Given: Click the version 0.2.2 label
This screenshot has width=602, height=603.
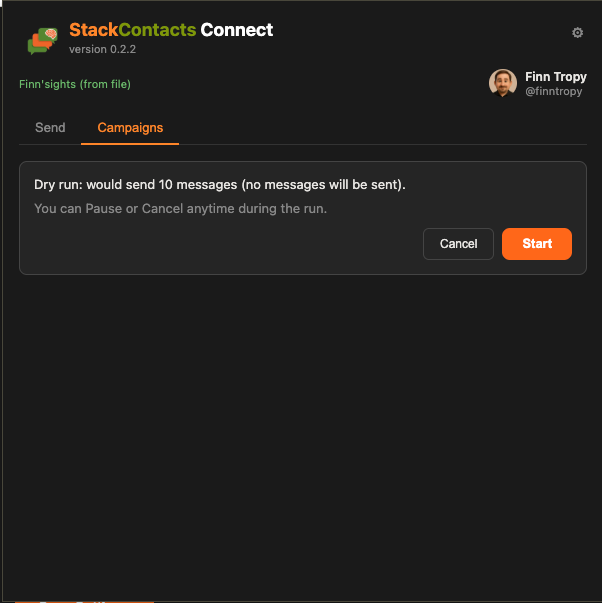Looking at the screenshot, I should click(102, 50).
